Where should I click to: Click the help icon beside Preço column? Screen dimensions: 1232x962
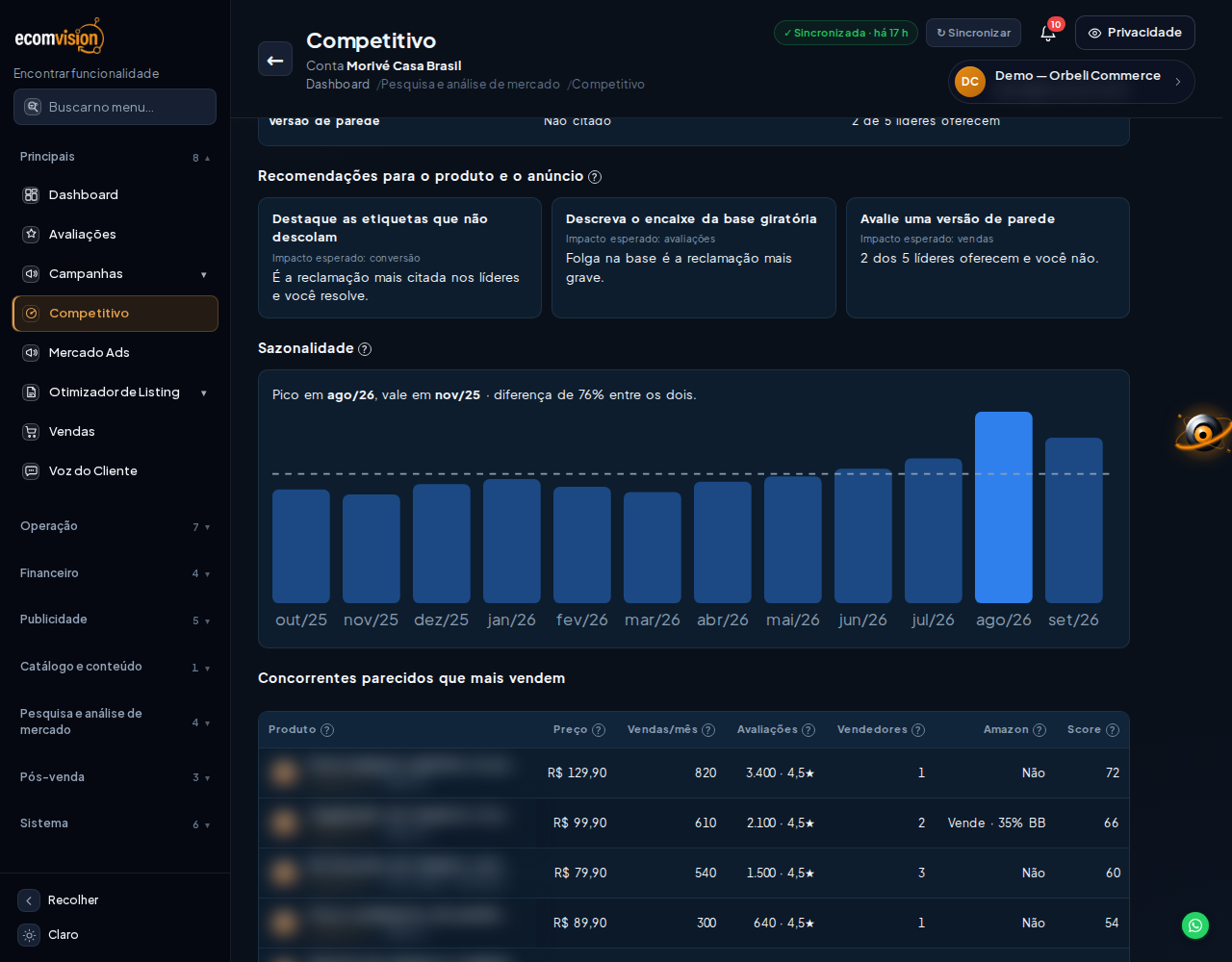click(x=599, y=730)
